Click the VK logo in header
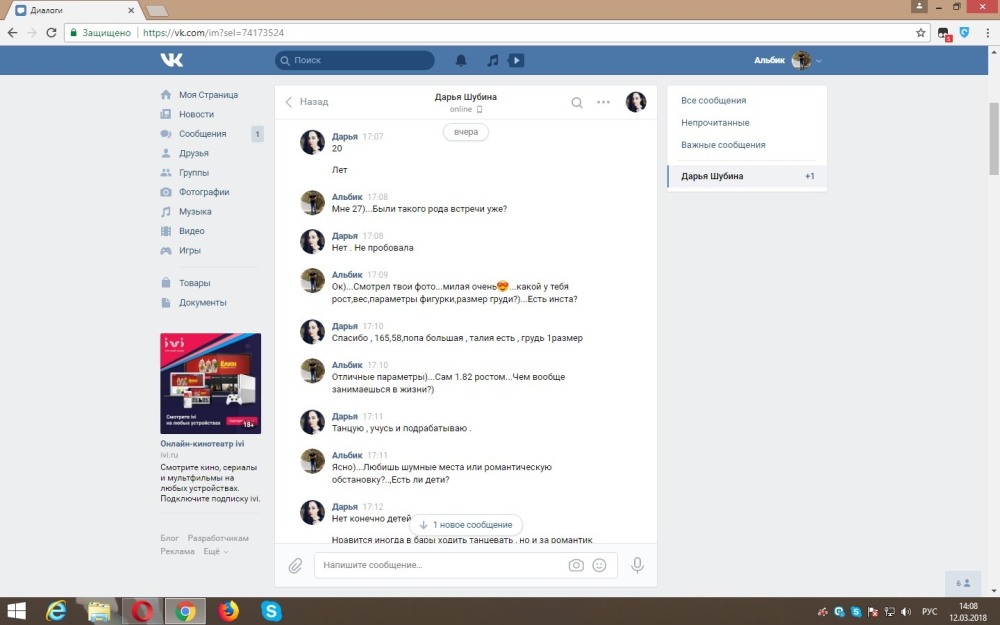This screenshot has height=625, width=1000. pos(171,60)
